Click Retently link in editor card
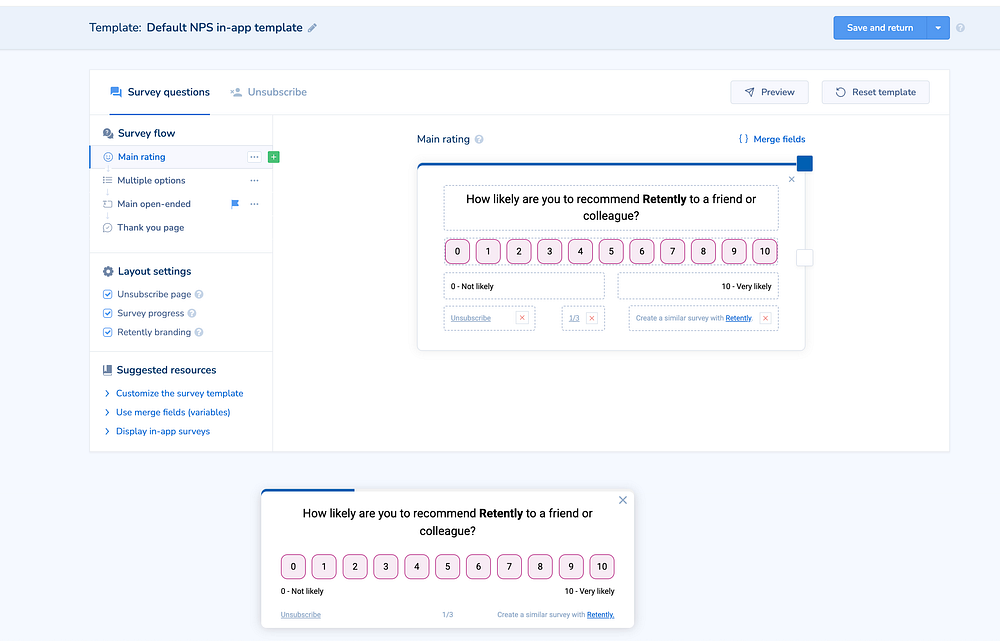Screen dimensions: 1000x641 pyautogui.click(x=739, y=318)
